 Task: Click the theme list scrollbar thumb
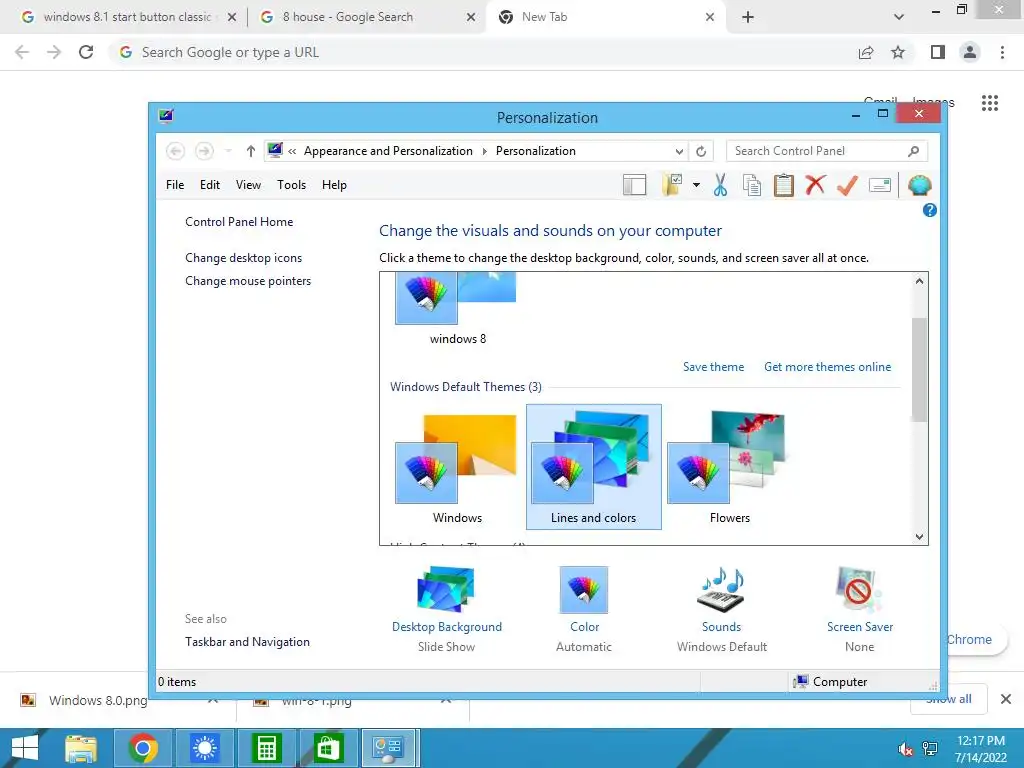click(x=919, y=370)
